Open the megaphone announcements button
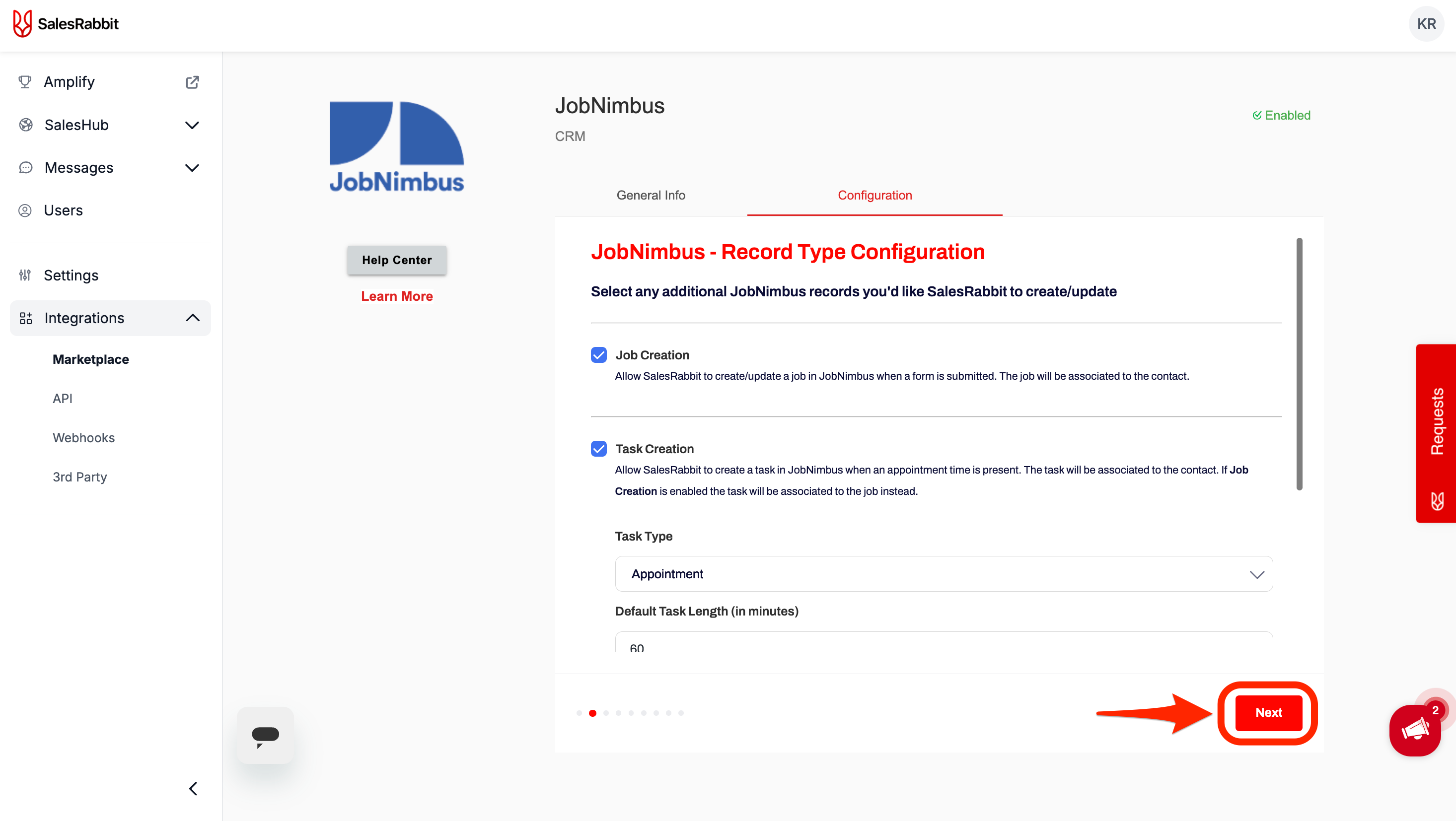 tap(1415, 730)
